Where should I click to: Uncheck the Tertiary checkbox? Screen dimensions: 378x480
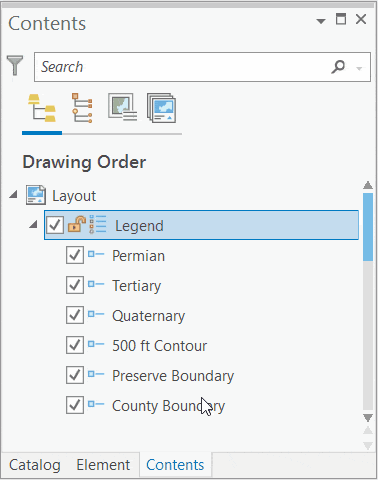click(75, 285)
